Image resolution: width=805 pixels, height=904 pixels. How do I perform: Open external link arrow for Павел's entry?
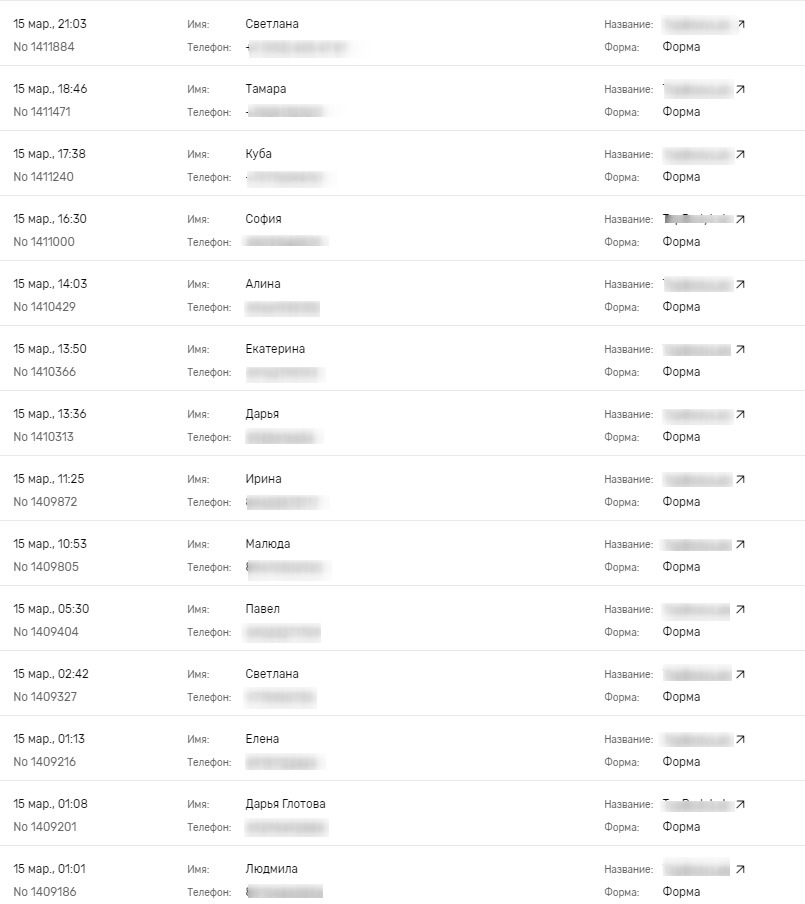click(x=740, y=609)
